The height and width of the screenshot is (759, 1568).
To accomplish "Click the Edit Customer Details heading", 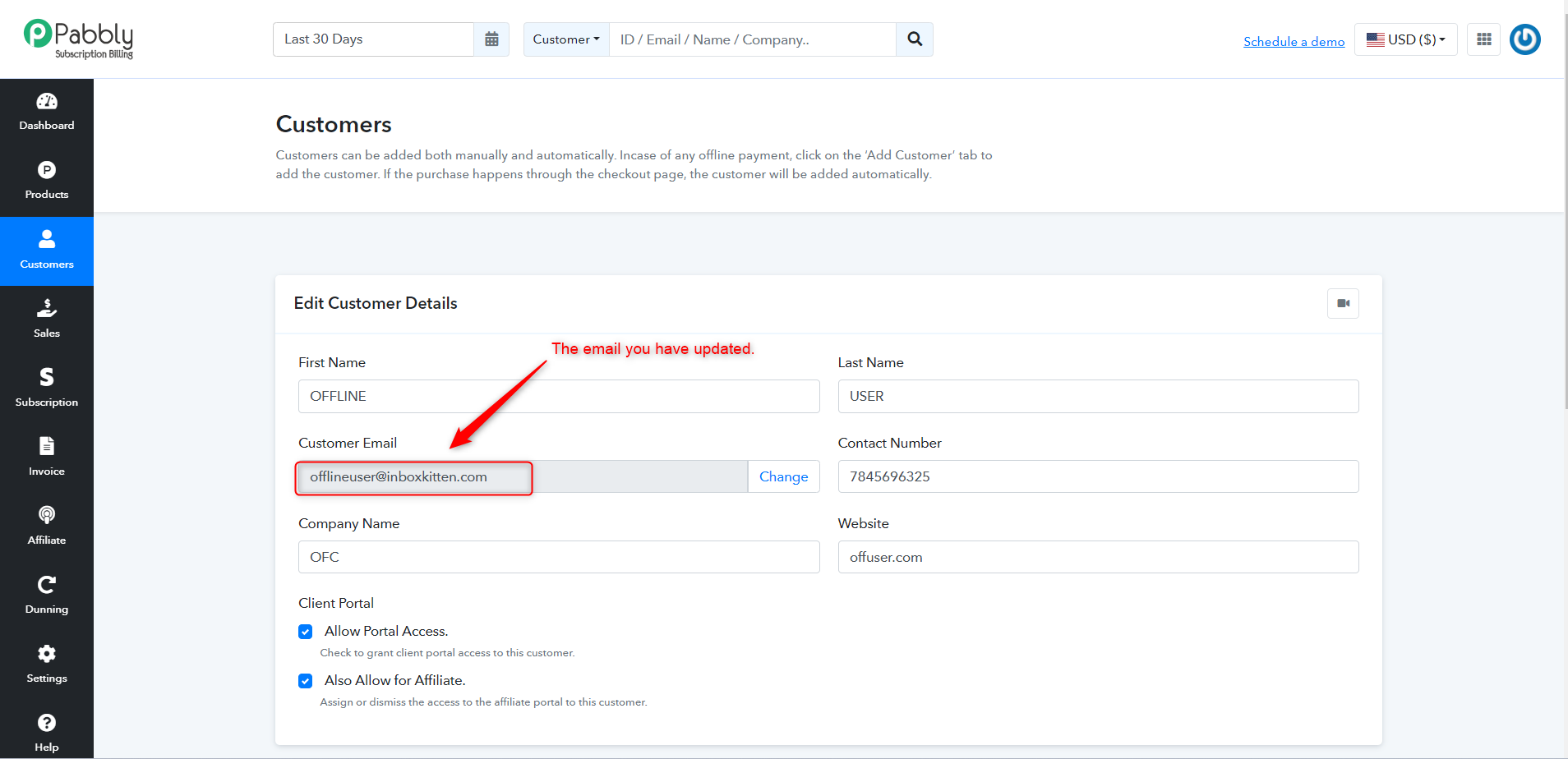I will click(x=376, y=303).
